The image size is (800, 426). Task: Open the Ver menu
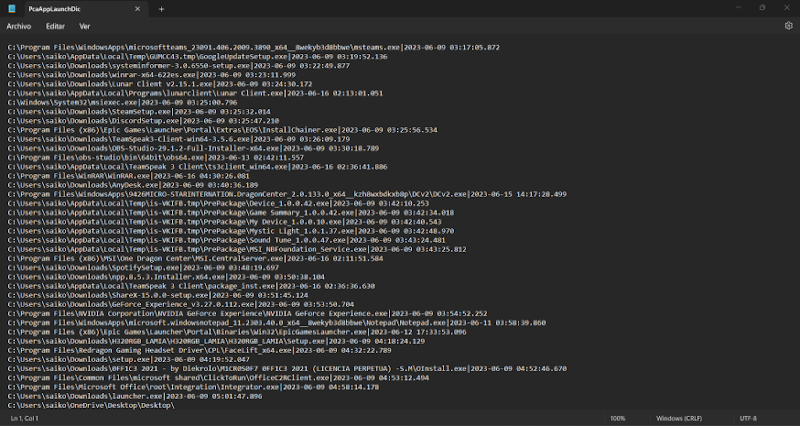[x=85, y=26]
